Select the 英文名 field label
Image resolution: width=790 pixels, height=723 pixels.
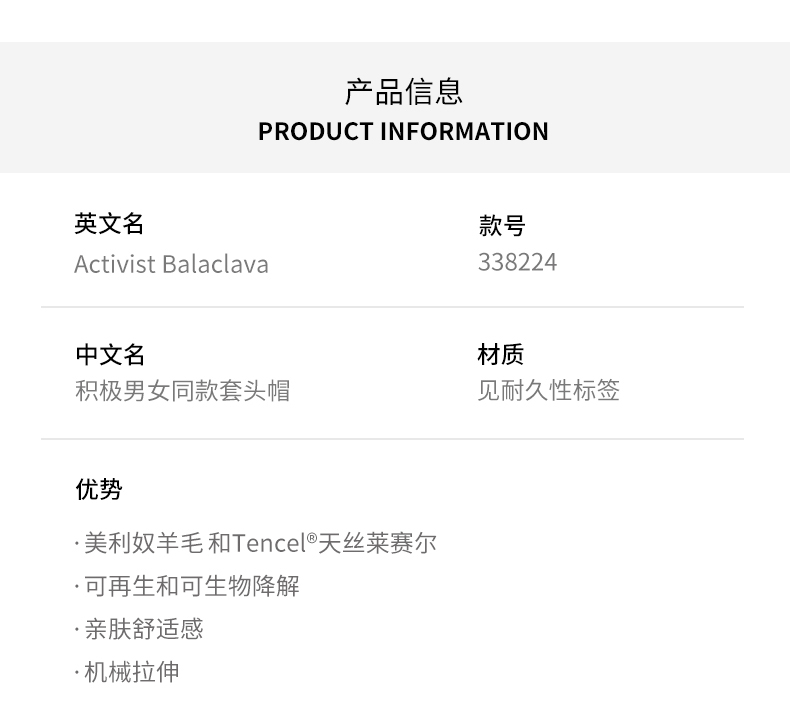pyautogui.click(x=109, y=224)
